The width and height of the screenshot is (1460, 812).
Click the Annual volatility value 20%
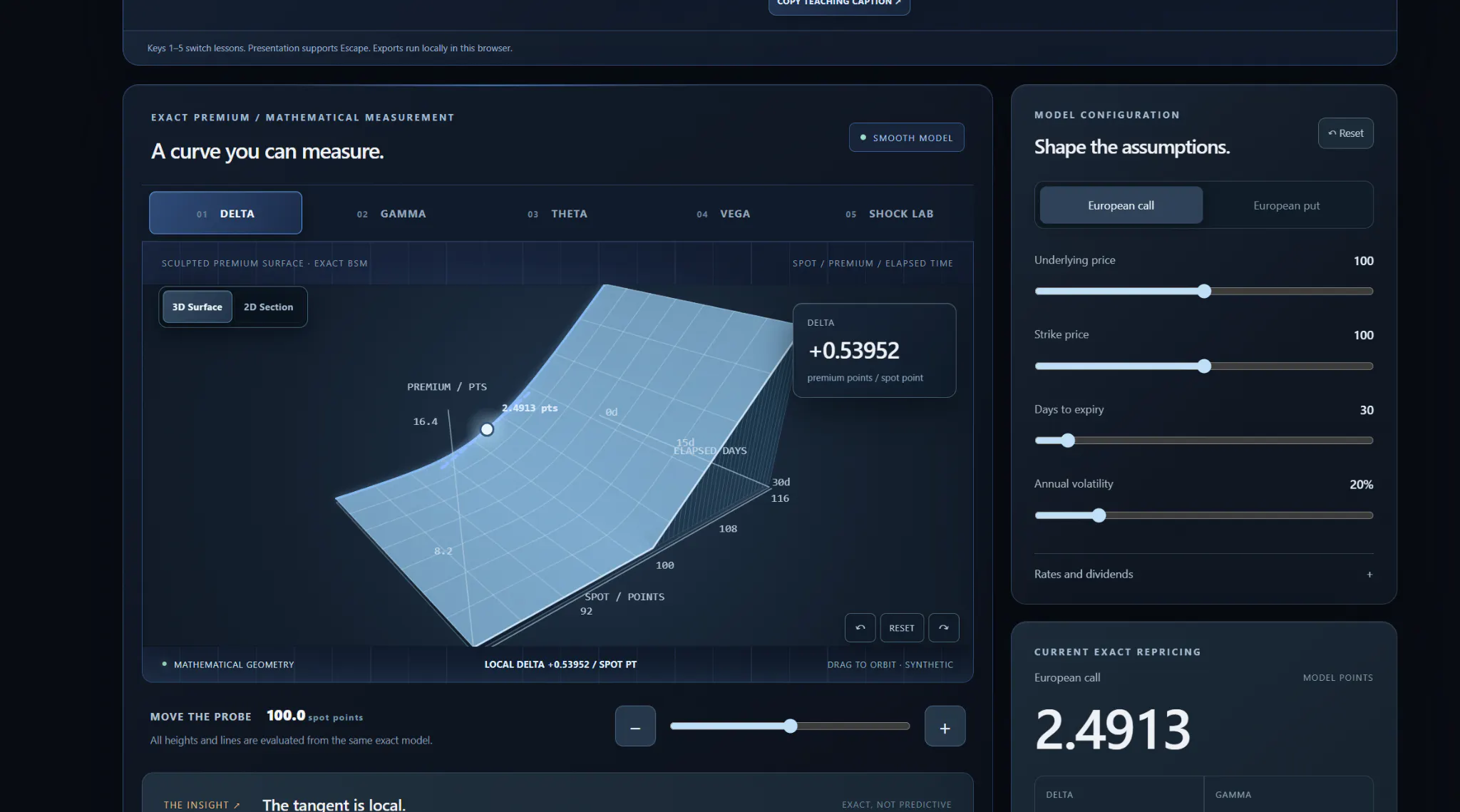click(1362, 484)
